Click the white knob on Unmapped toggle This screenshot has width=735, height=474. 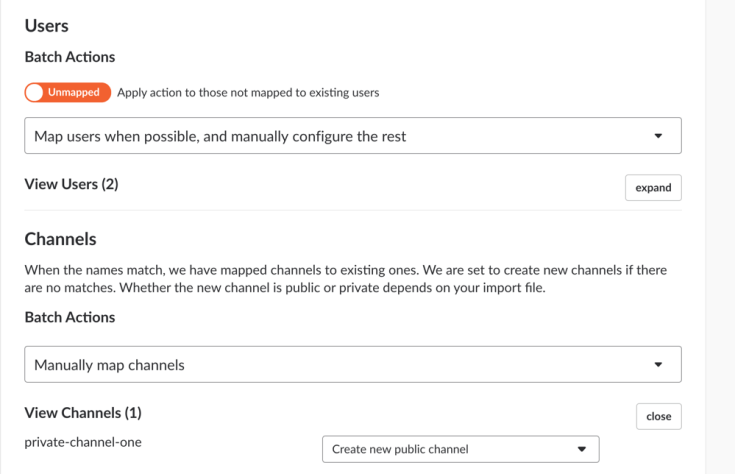[36, 92]
